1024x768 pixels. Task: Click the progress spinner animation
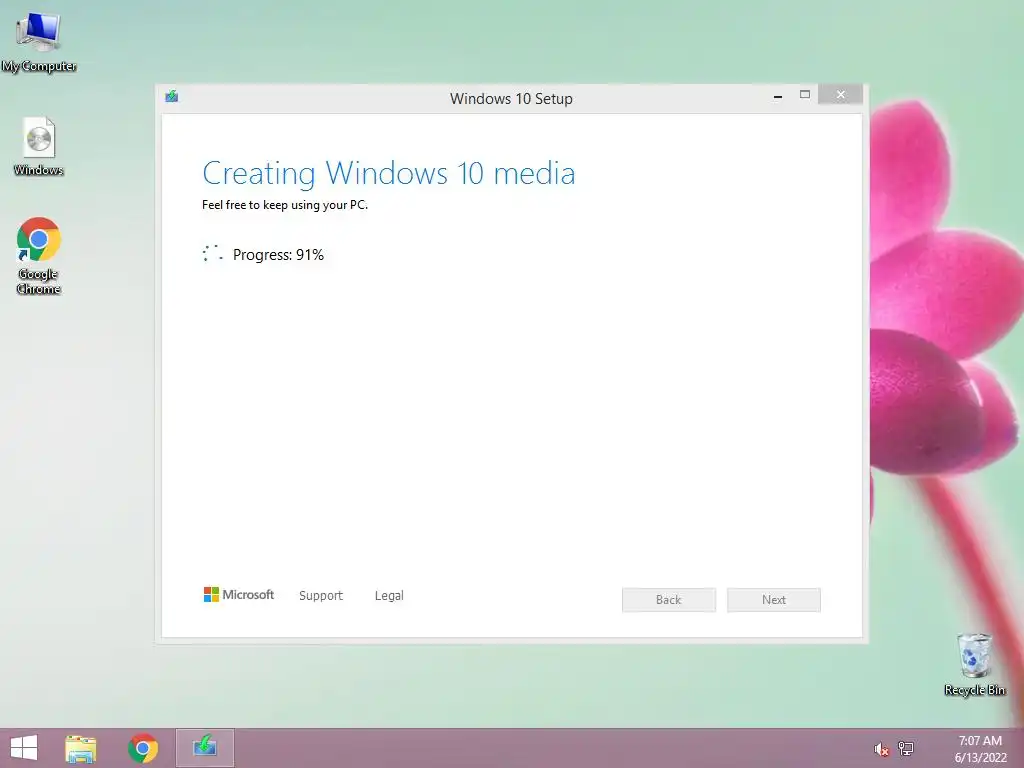pyautogui.click(x=213, y=253)
